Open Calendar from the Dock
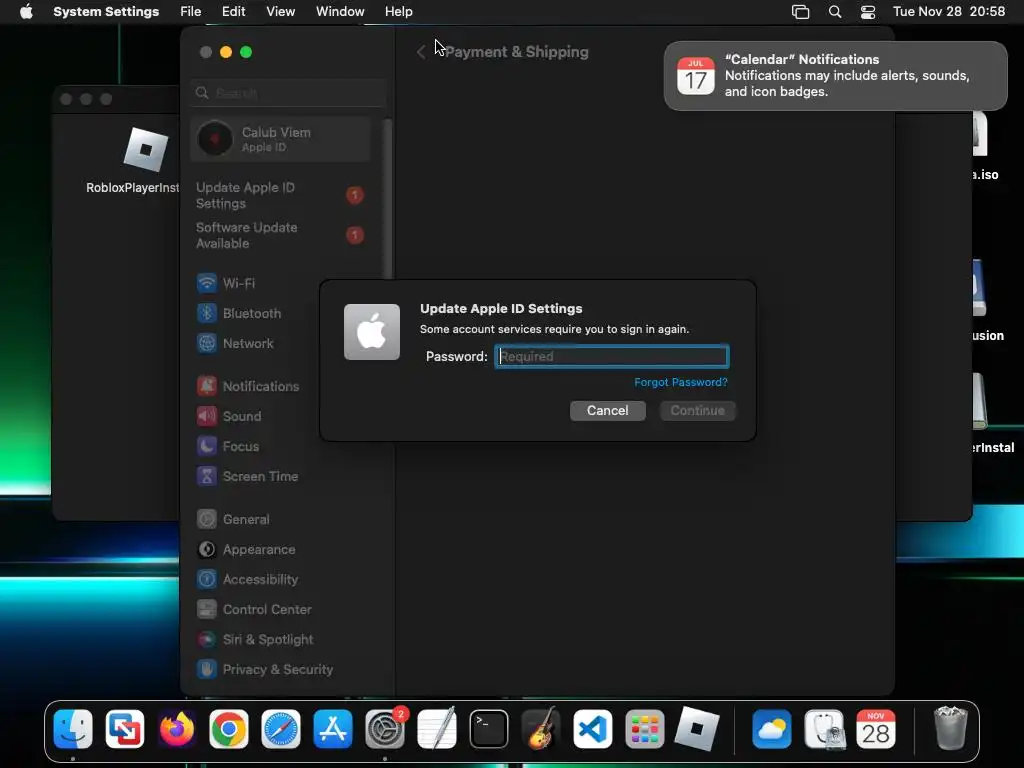This screenshot has height=768, width=1024. tap(876, 729)
